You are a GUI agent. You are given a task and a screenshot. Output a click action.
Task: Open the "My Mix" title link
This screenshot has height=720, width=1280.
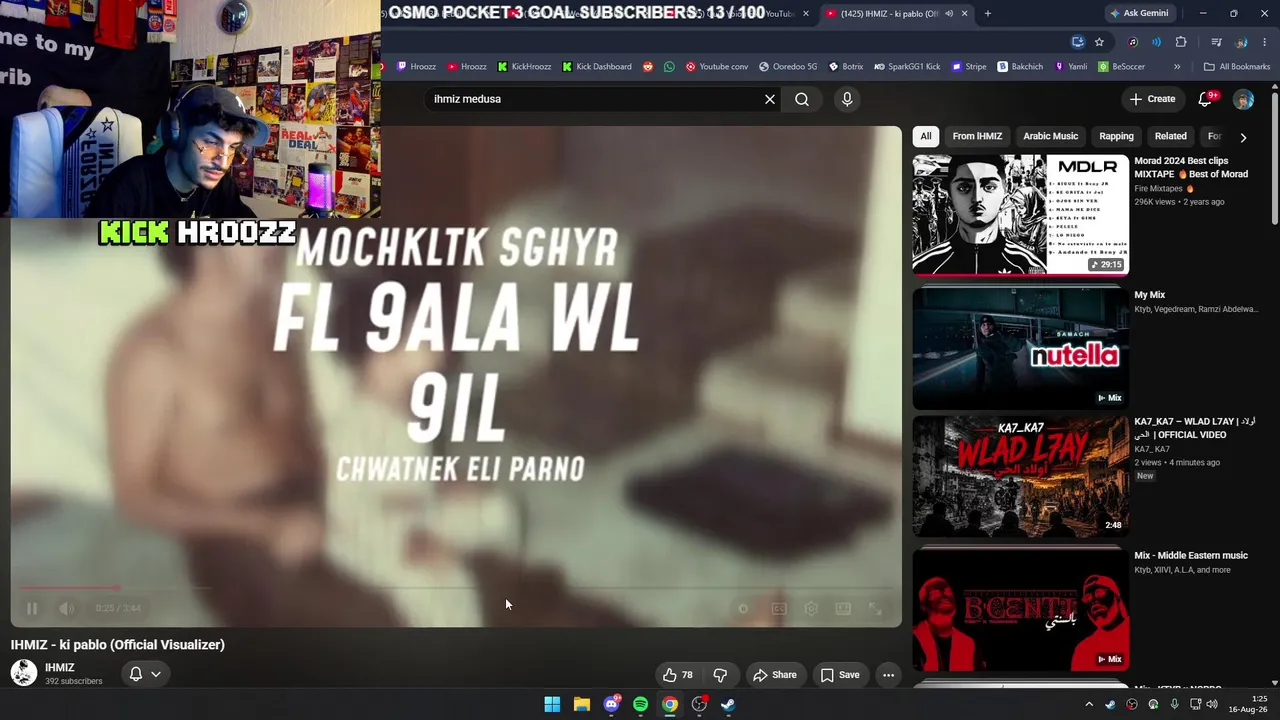click(x=1150, y=295)
